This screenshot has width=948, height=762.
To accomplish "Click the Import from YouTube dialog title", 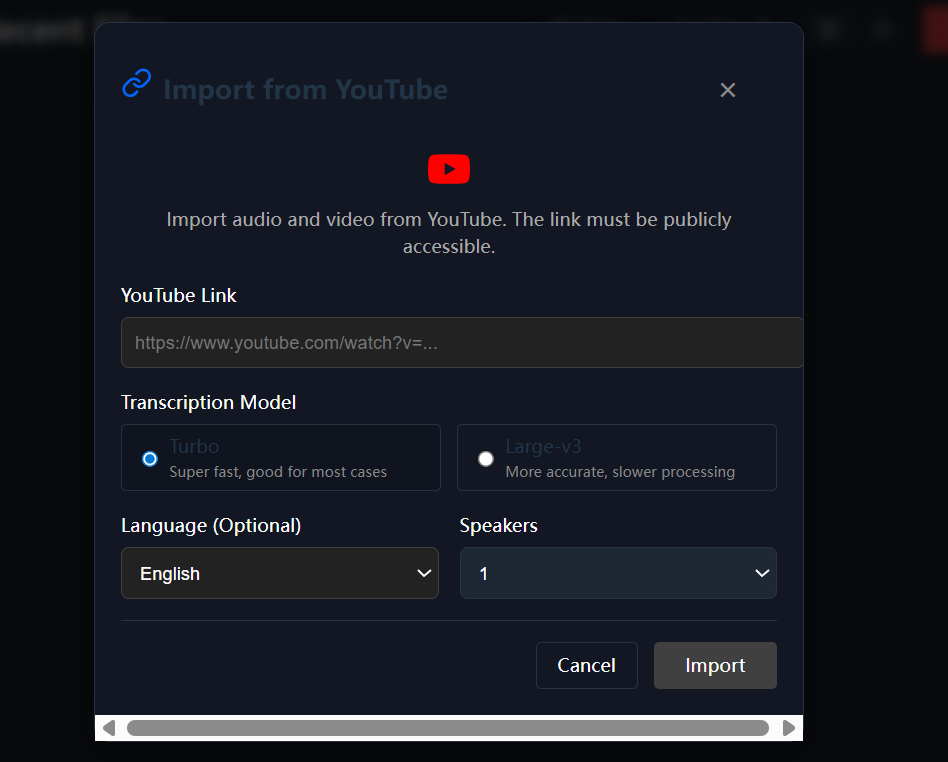I will [x=306, y=89].
